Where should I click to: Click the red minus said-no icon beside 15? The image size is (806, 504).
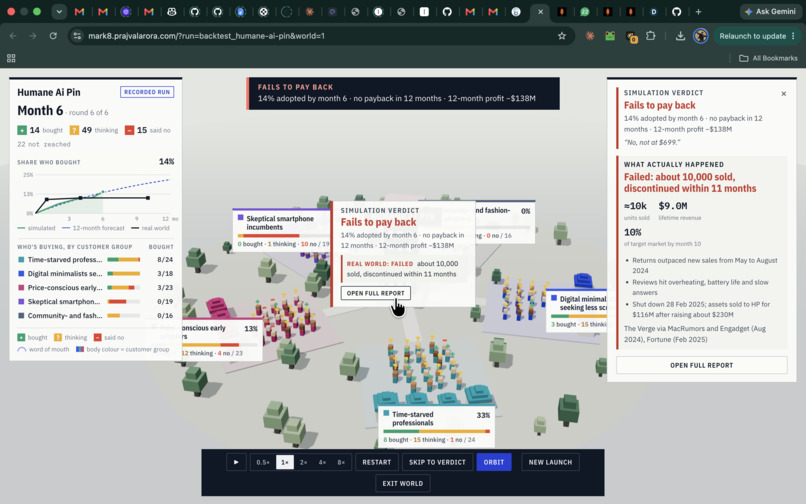(130, 130)
